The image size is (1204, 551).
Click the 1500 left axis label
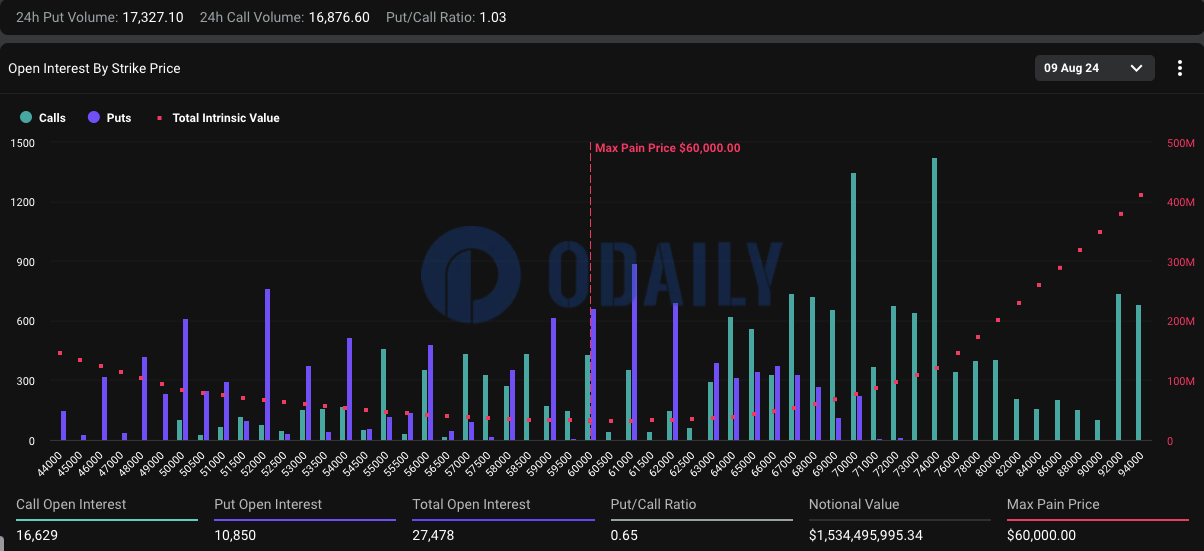coord(23,143)
